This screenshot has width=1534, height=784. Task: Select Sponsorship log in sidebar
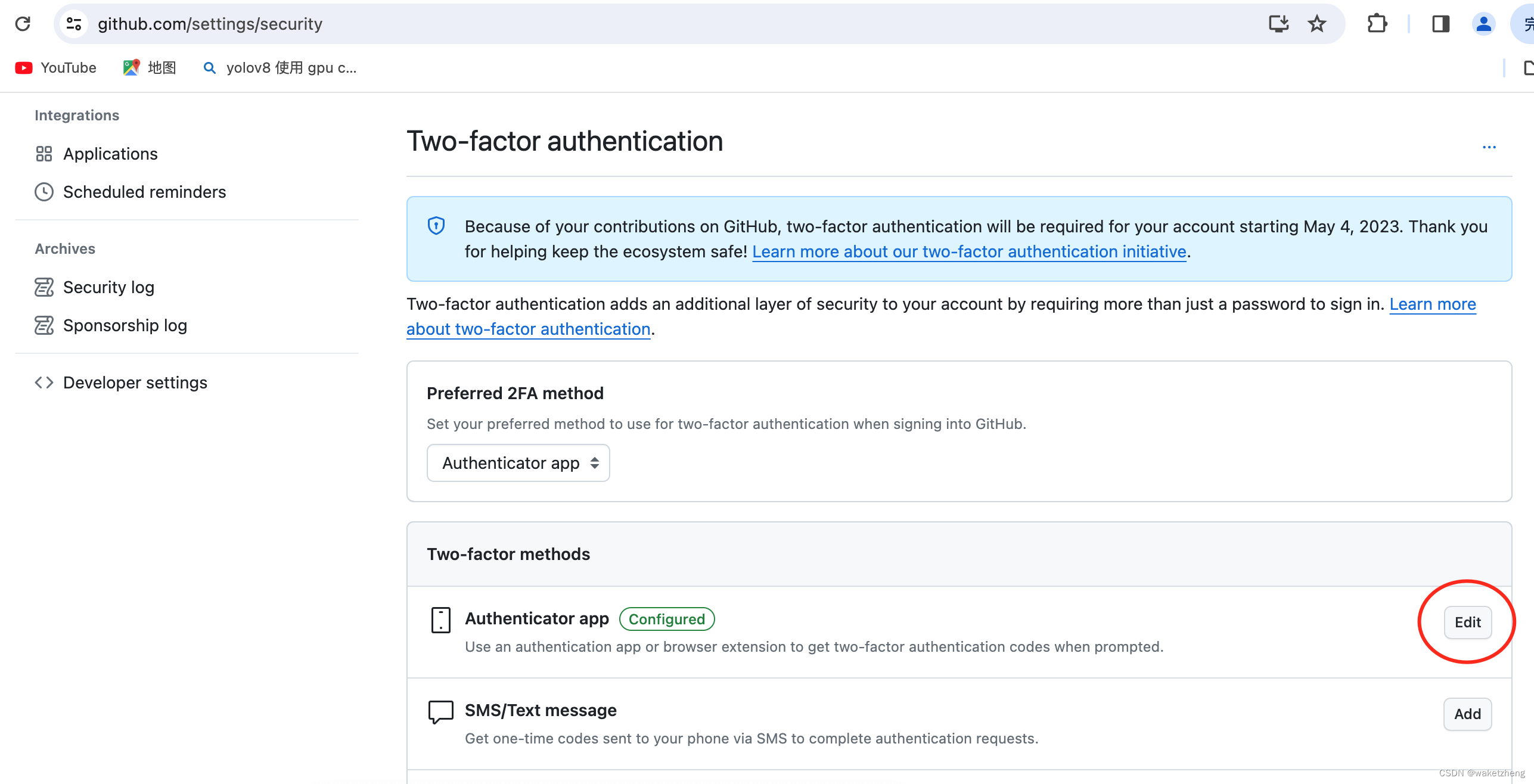(x=125, y=325)
